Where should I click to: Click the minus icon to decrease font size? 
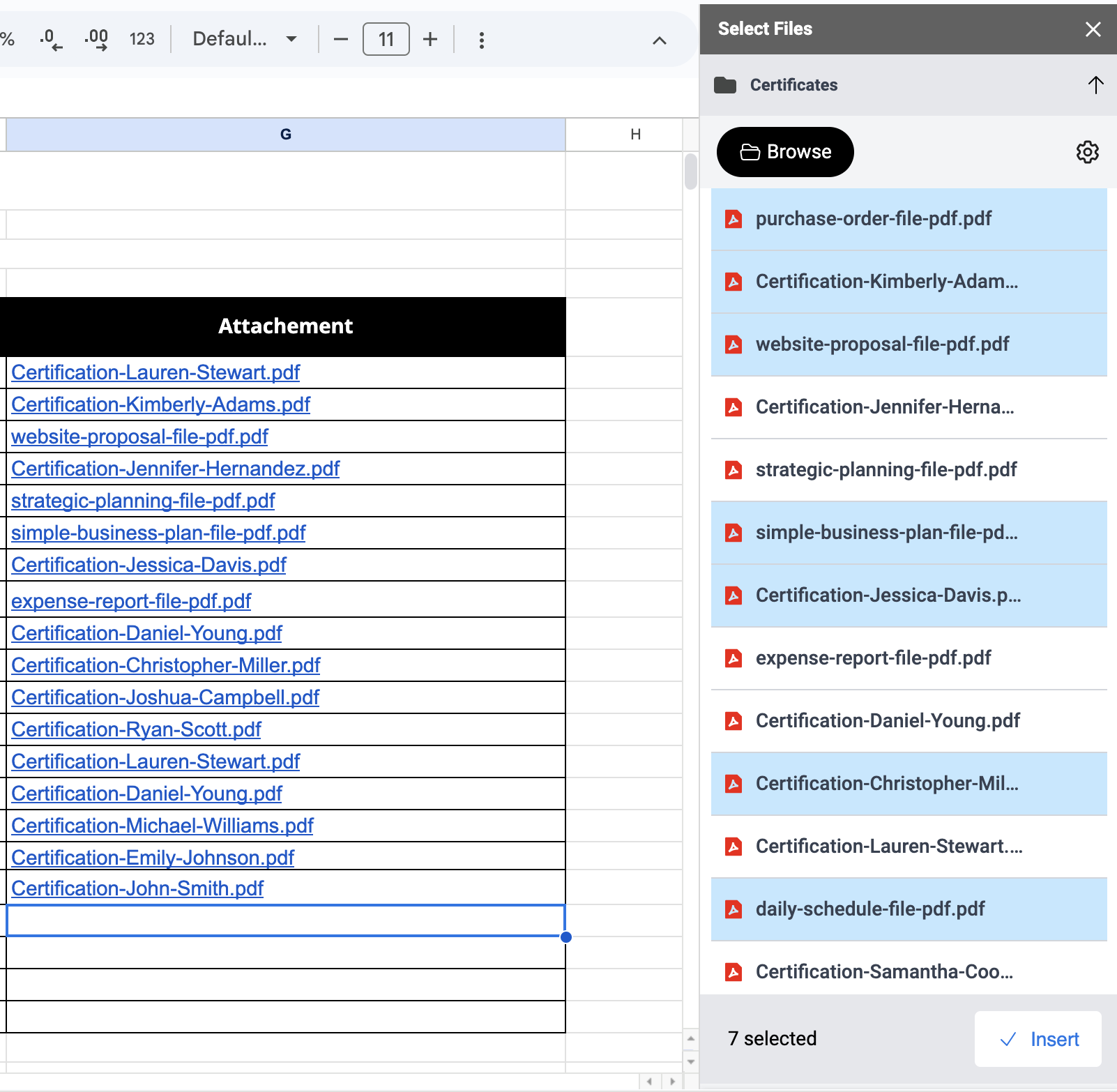[340, 39]
